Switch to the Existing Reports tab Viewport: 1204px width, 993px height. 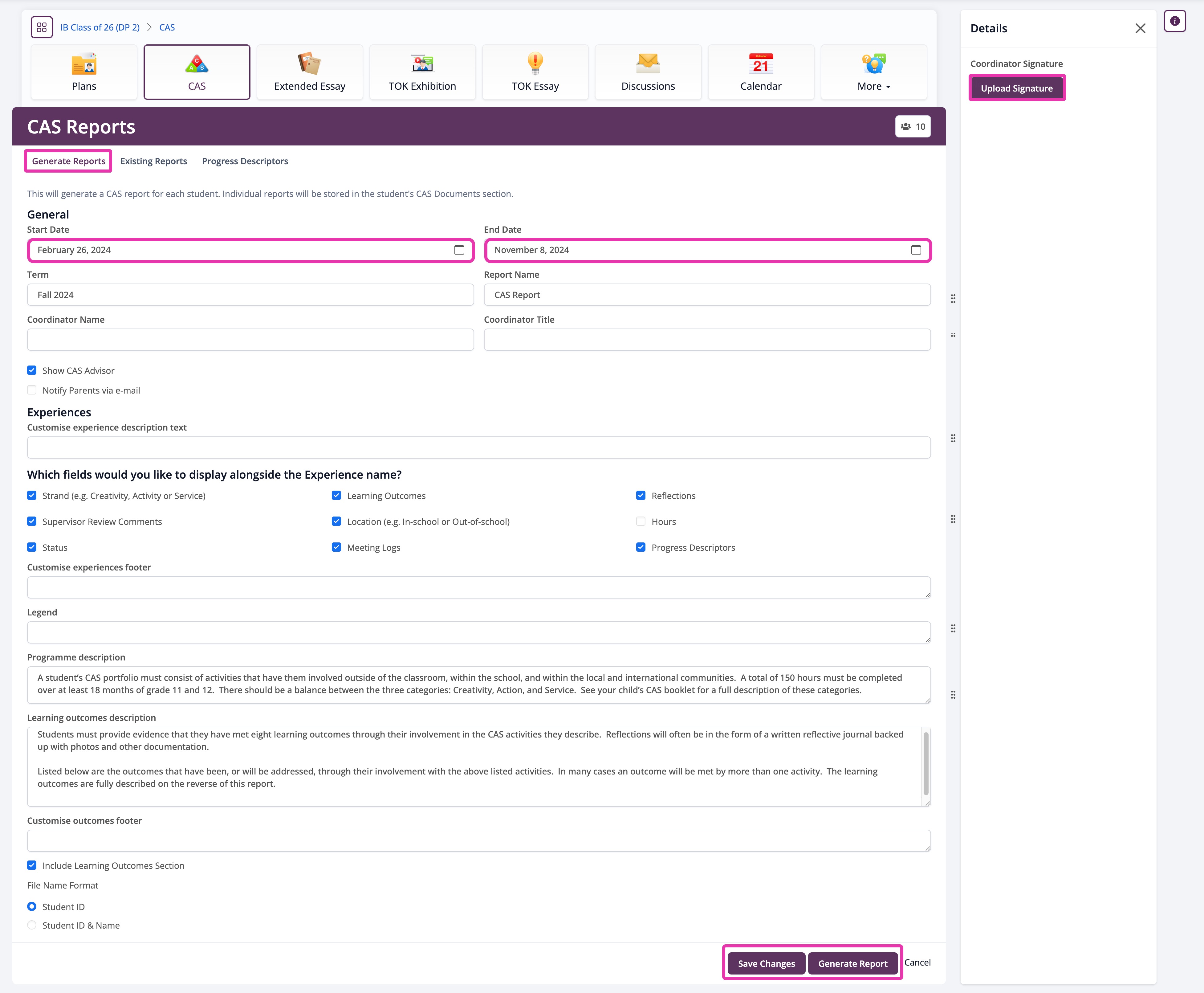coord(153,161)
